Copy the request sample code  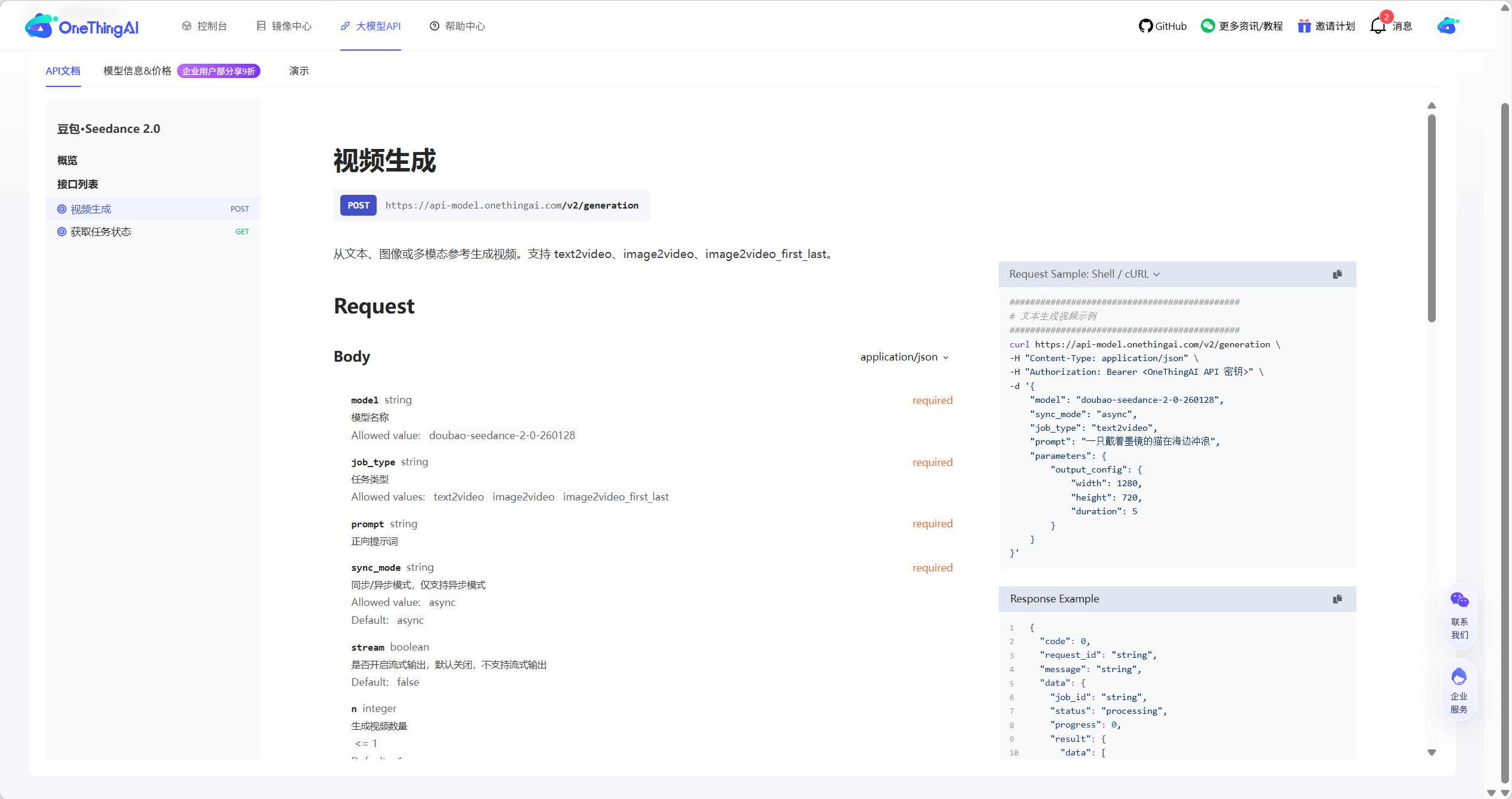coord(1337,274)
